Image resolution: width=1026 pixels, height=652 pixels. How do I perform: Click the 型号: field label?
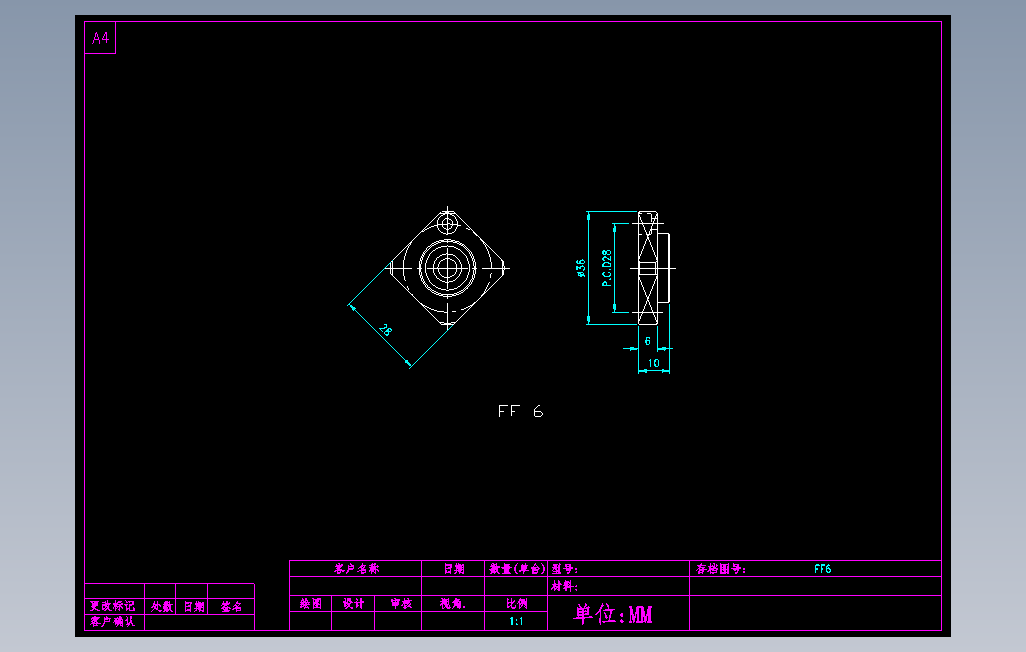(x=564, y=569)
